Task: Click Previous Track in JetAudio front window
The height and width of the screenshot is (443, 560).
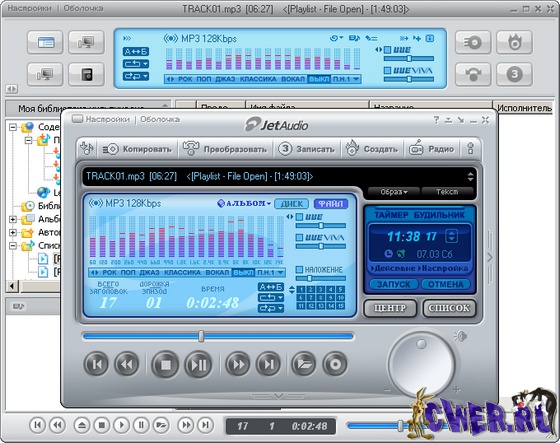Action: [x=96, y=364]
